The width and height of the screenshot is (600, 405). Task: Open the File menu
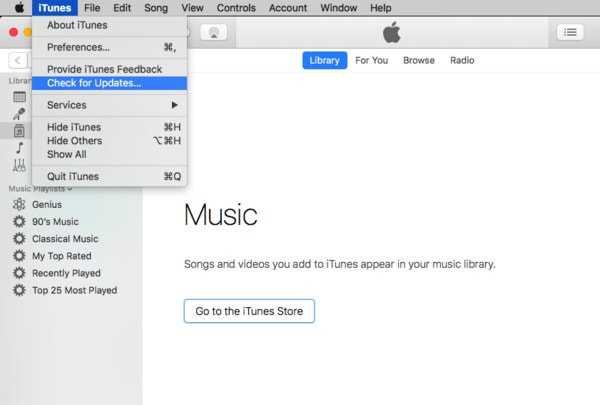point(92,8)
